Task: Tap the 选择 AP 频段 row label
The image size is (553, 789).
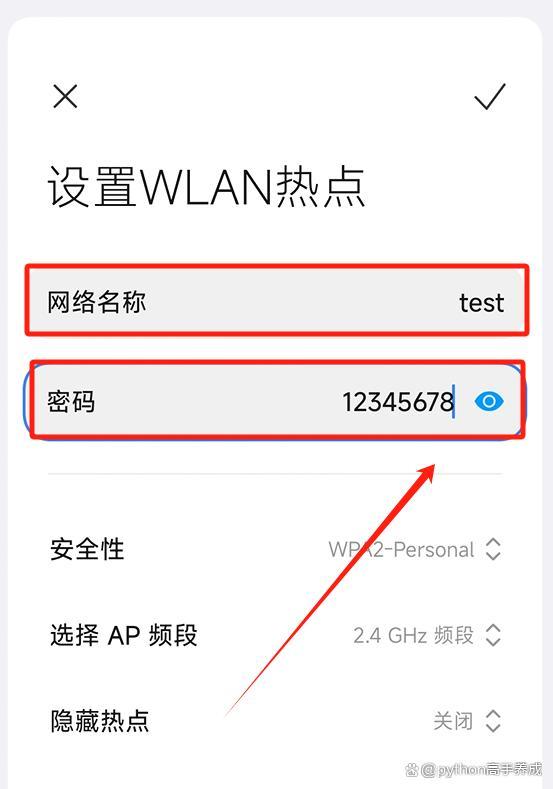Action: click(124, 635)
